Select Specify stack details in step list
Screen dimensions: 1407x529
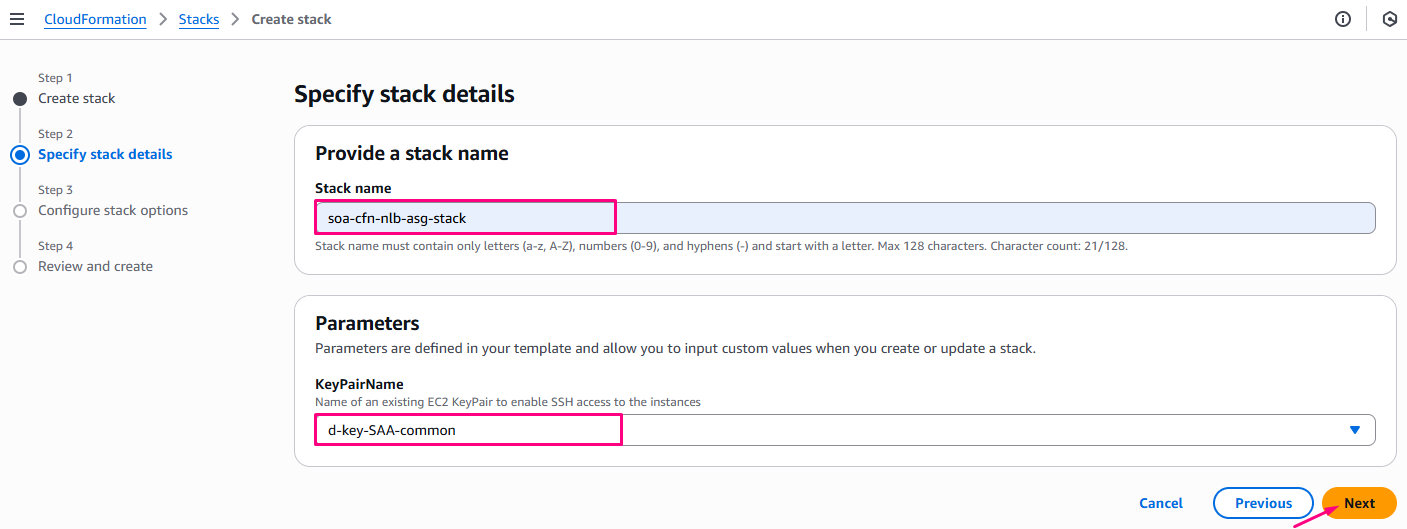tap(105, 154)
